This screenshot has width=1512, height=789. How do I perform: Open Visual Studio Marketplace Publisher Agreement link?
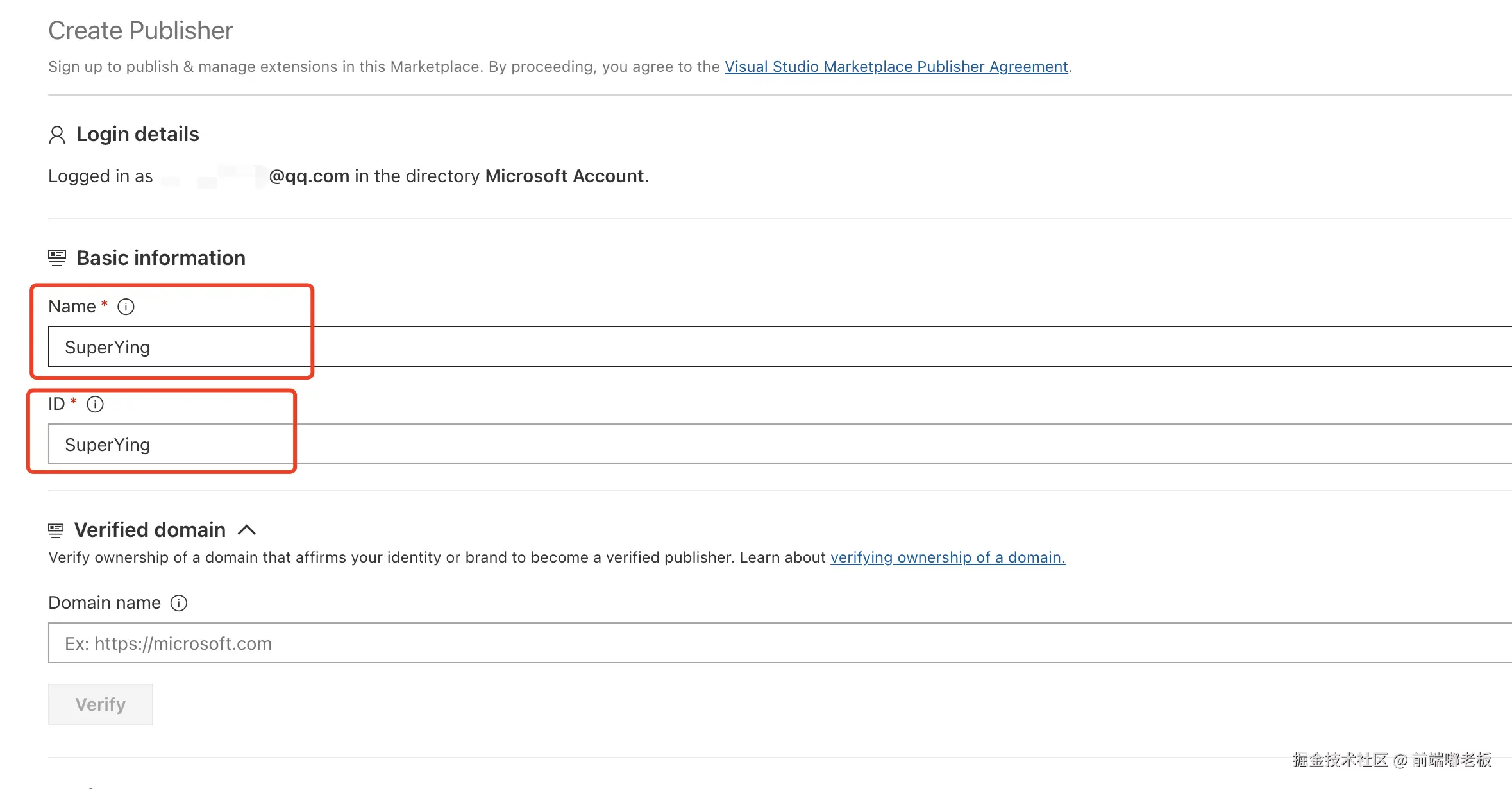896,67
